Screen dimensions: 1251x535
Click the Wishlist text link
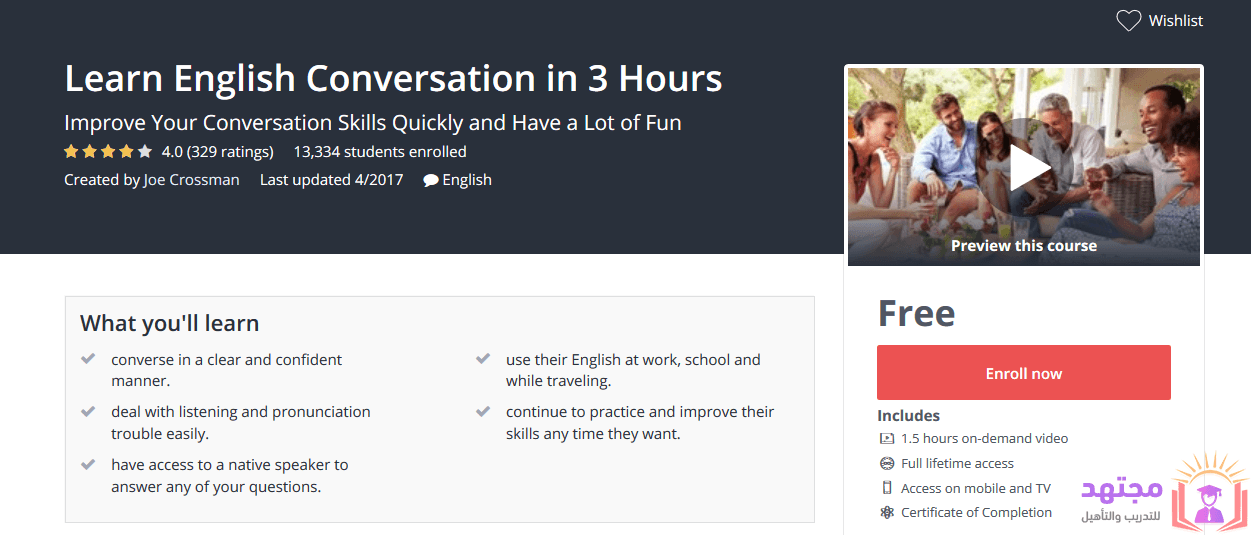point(1176,21)
